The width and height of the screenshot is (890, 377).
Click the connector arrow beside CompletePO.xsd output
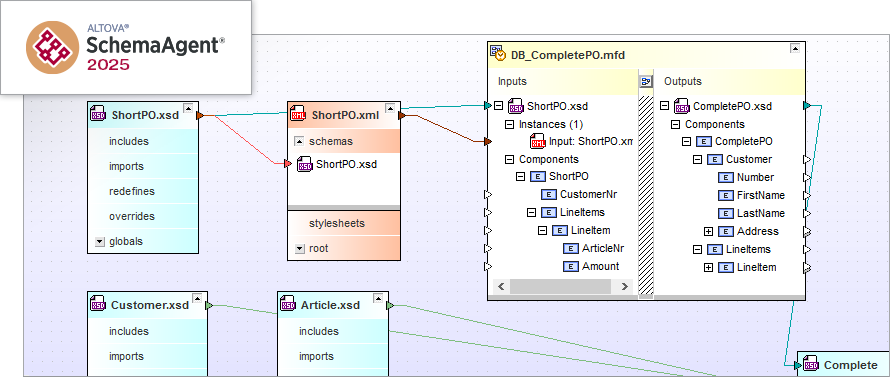808,106
